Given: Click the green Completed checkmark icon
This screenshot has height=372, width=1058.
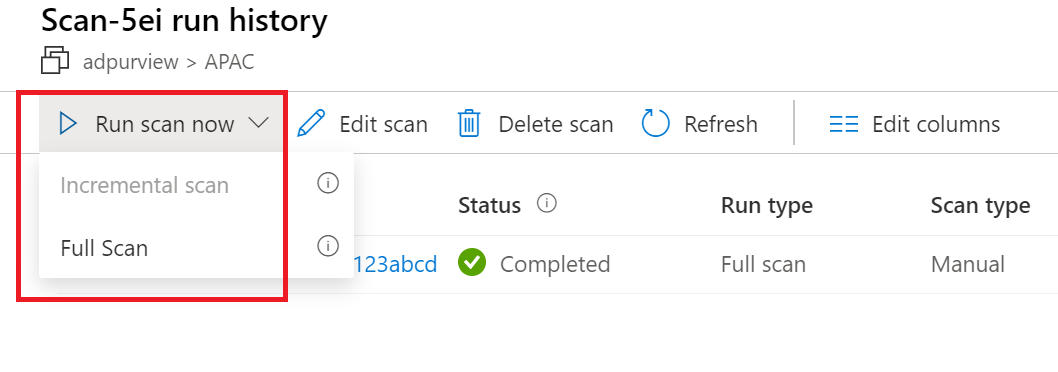Looking at the screenshot, I should [472, 263].
